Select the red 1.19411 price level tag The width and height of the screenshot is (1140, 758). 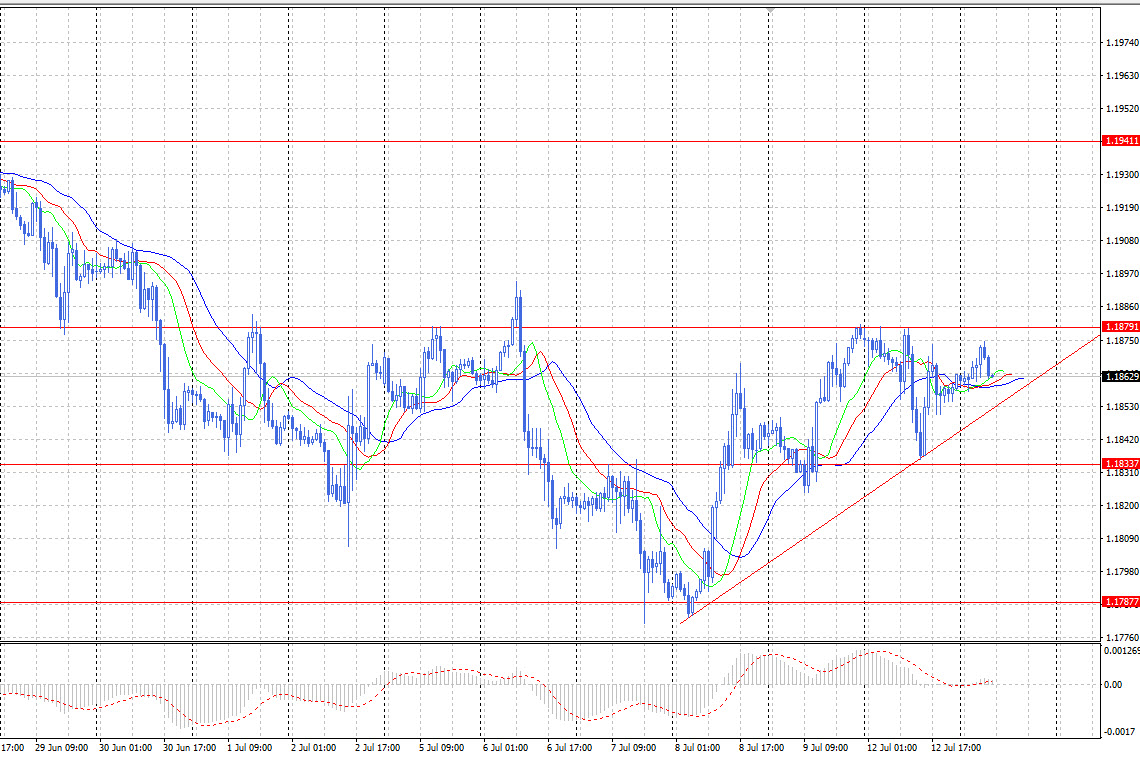[1121, 141]
